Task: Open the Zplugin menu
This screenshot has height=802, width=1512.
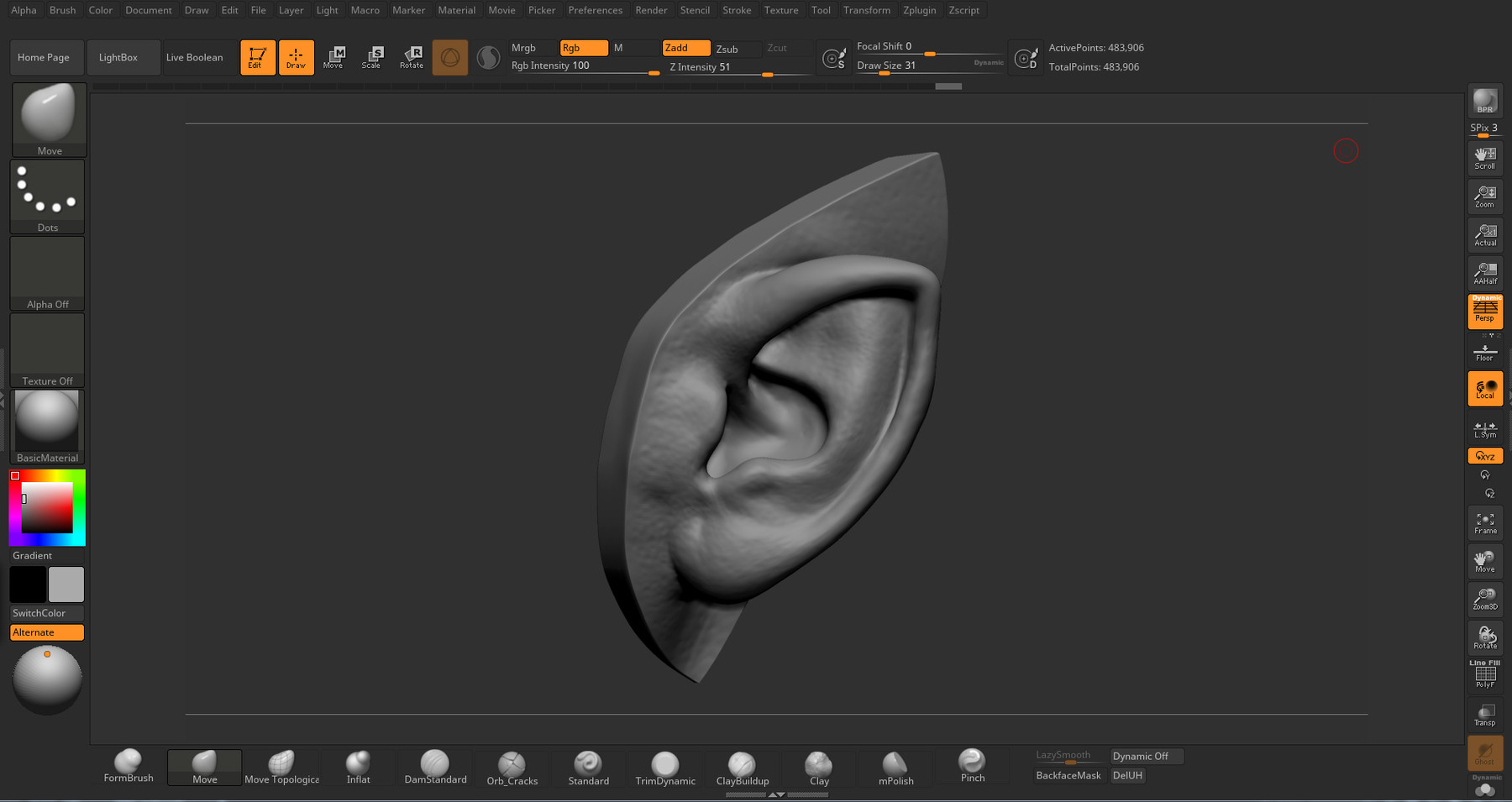Action: pos(919,10)
